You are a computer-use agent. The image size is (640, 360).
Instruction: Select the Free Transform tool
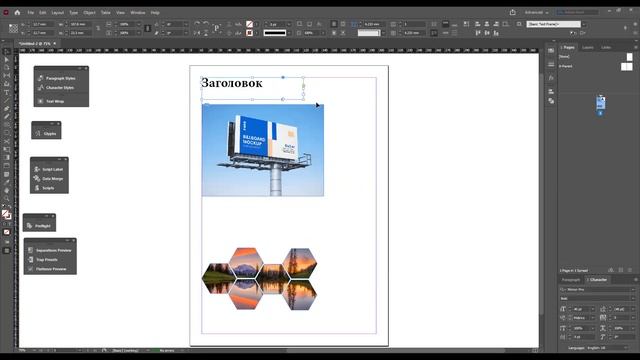[7, 149]
